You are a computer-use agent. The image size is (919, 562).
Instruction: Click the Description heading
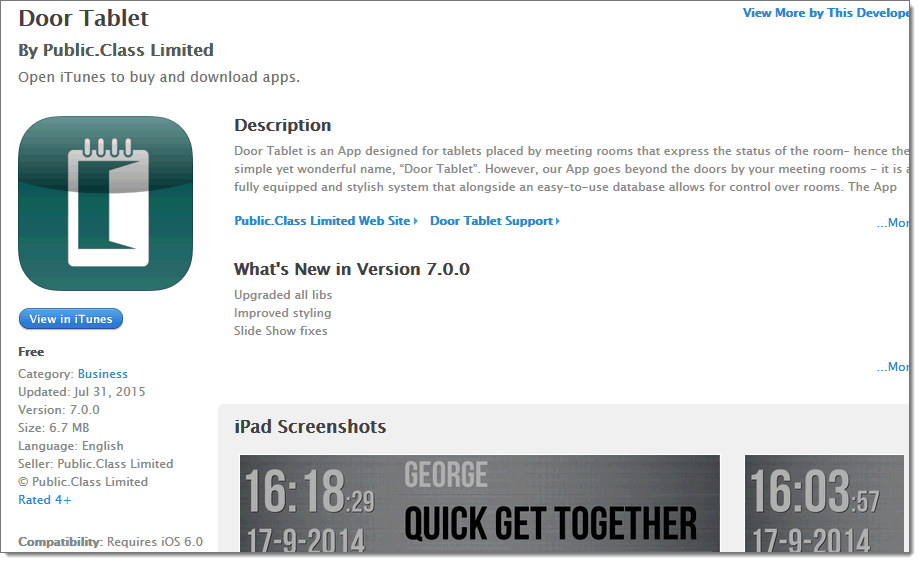(x=282, y=125)
